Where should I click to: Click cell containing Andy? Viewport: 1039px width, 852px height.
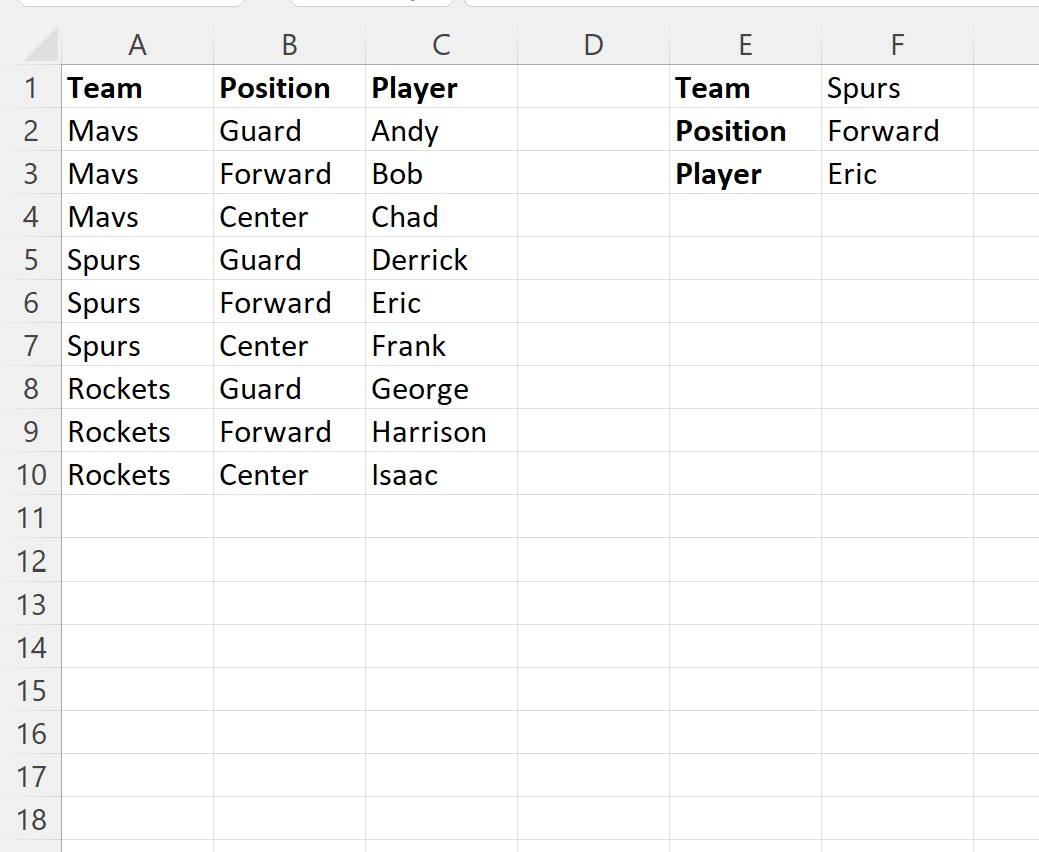pos(441,131)
